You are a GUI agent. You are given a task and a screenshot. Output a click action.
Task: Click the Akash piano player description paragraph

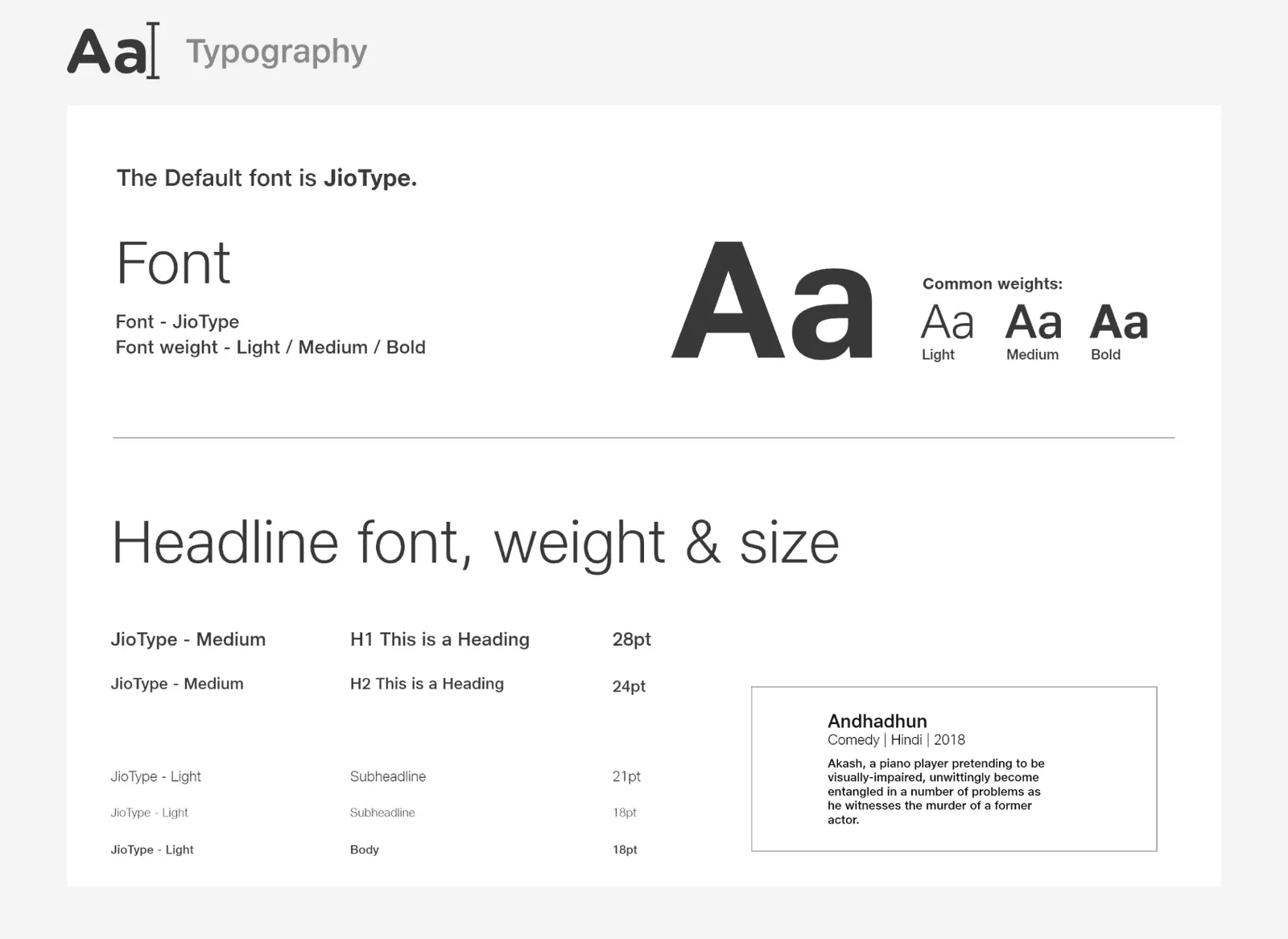[935, 792]
